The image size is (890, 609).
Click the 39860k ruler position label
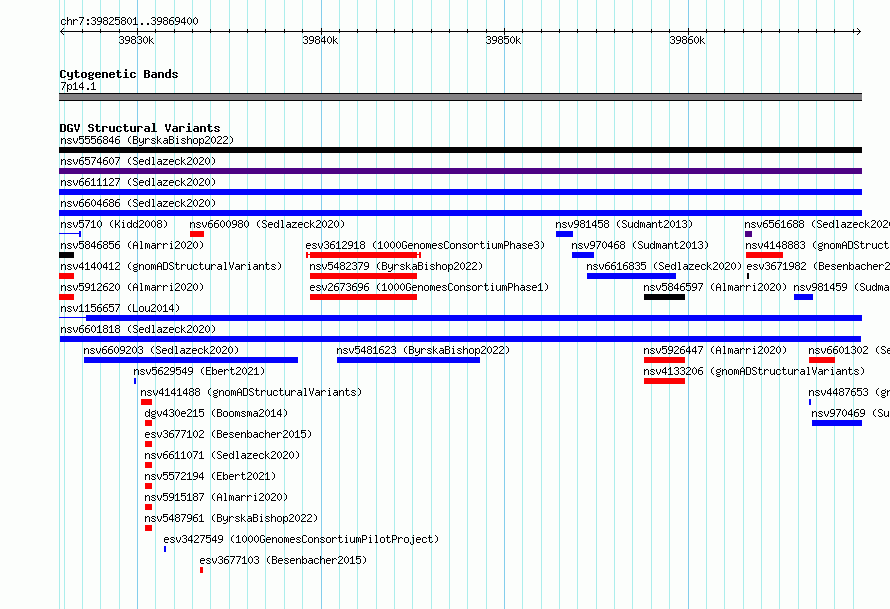(687, 40)
